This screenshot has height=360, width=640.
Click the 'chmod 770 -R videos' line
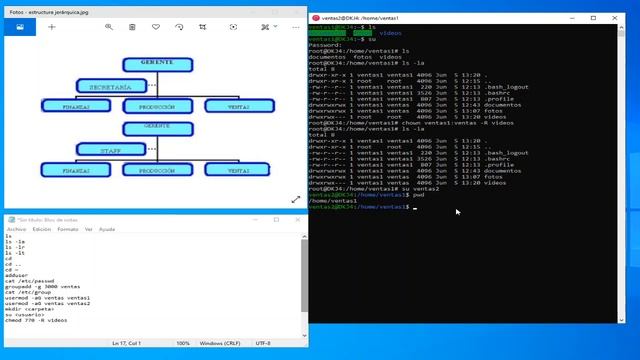pos(36,320)
